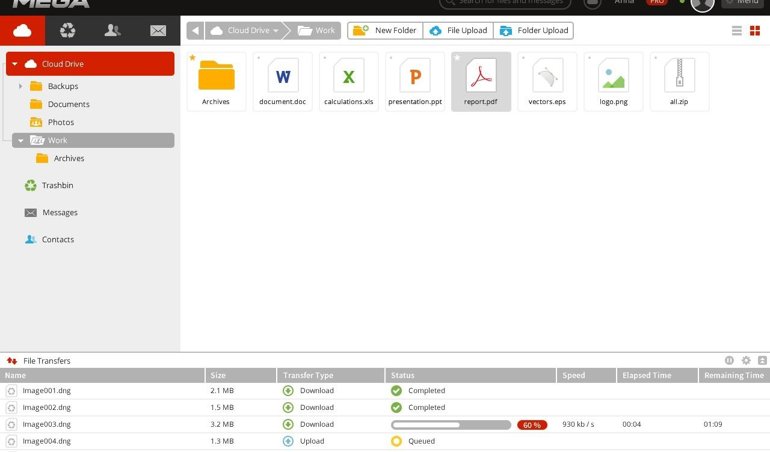
Task: Sort transfers by Speed column
Action: coord(586,375)
